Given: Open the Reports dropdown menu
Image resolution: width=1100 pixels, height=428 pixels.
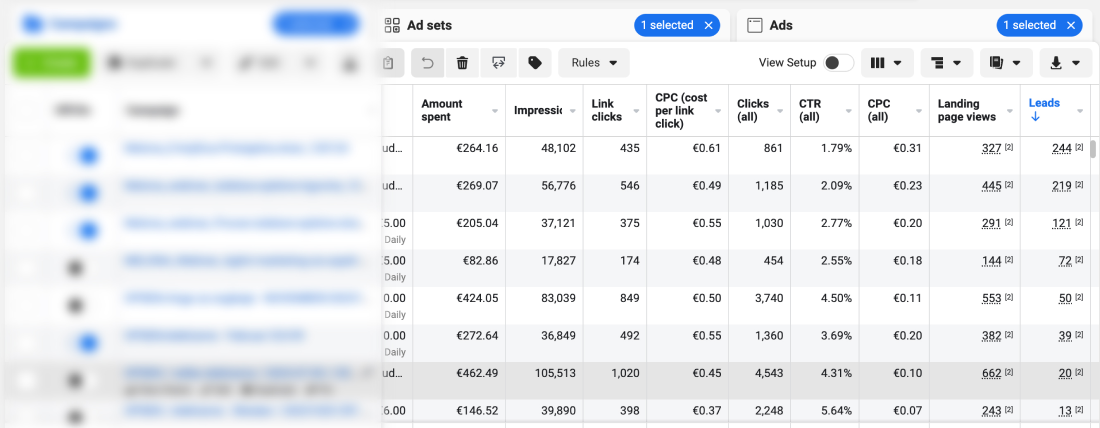Looking at the screenshot, I should click(1006, 63).
